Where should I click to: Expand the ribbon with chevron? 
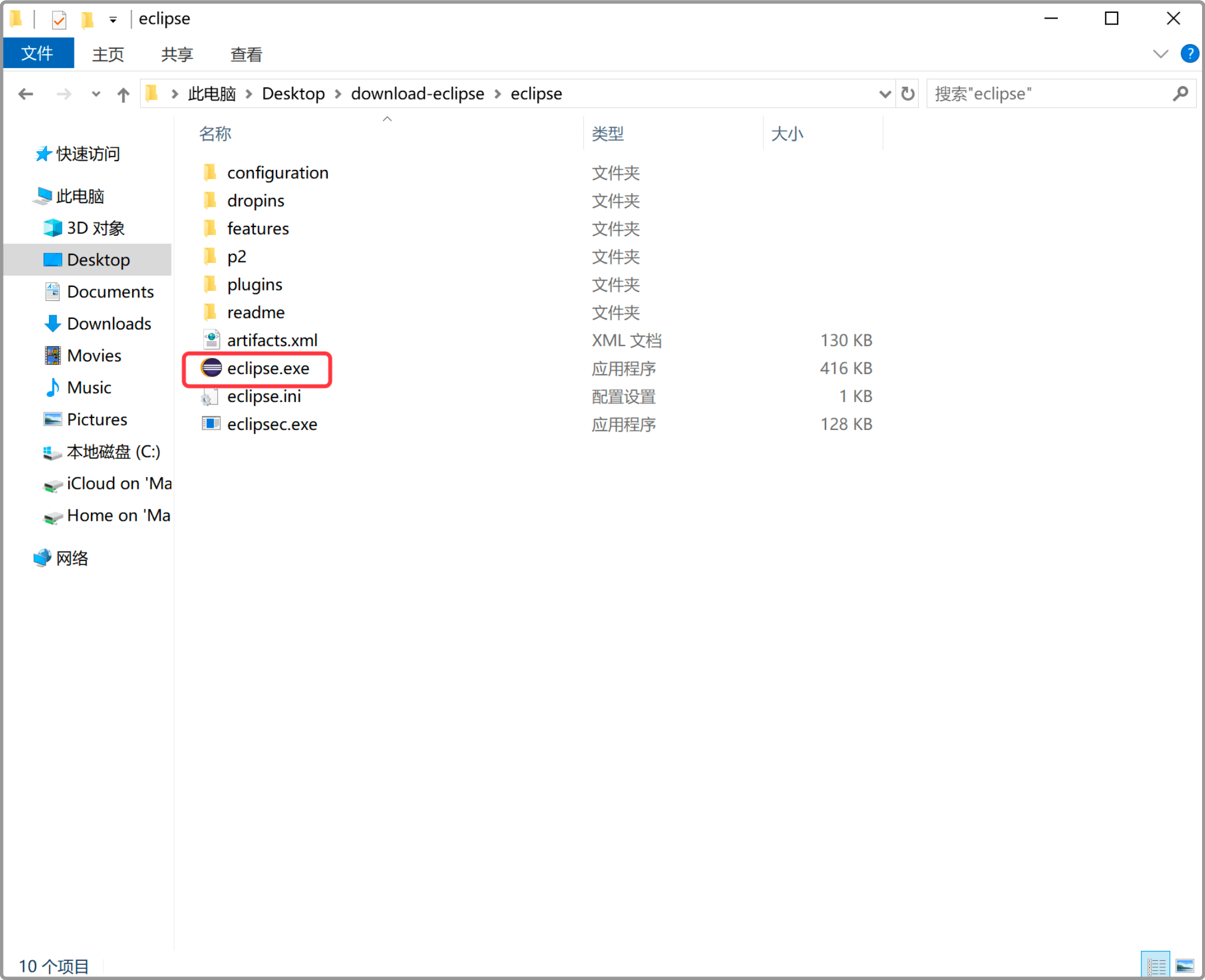[x=1160, y=54]
